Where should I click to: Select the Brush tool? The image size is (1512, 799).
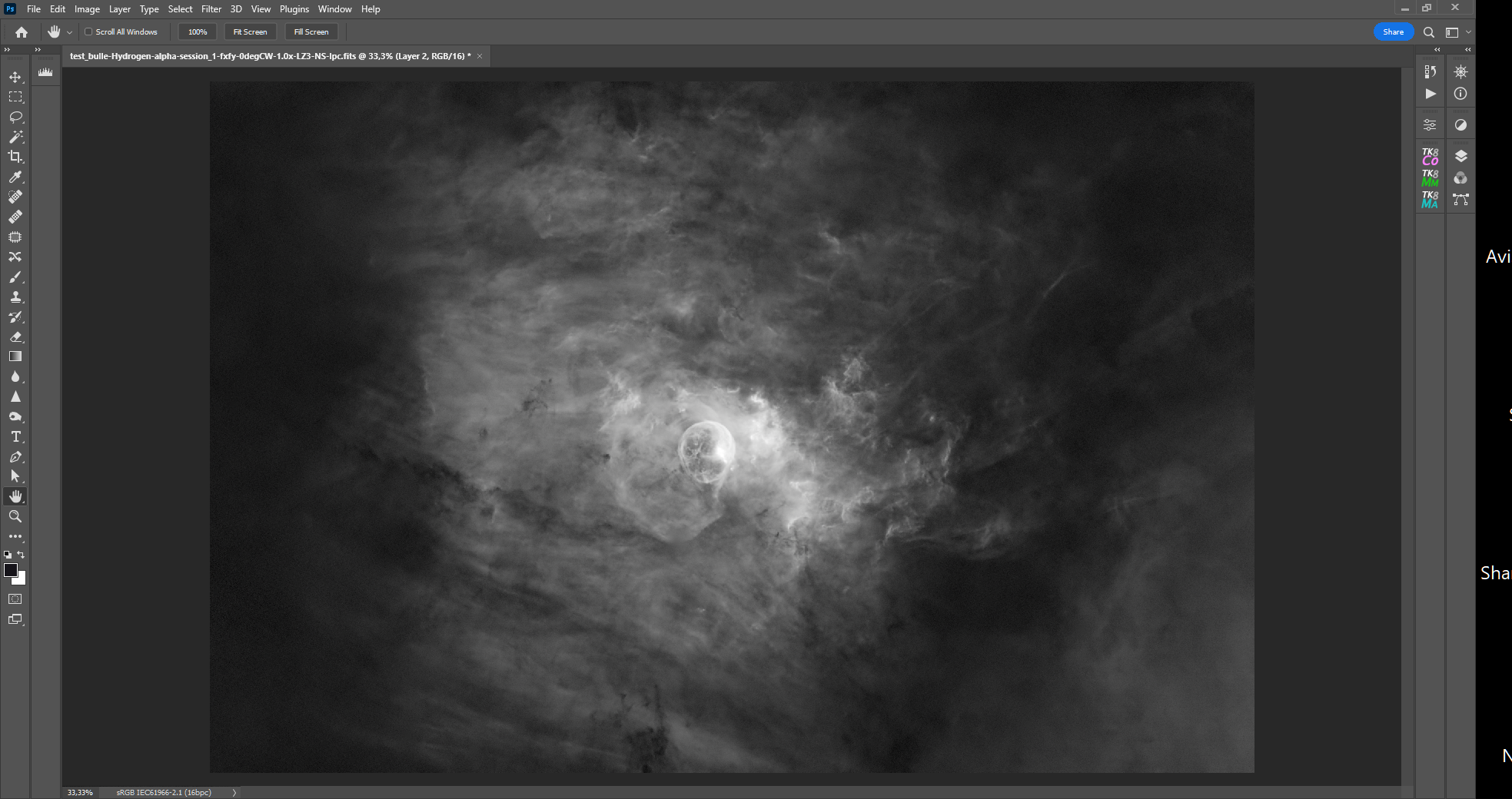(x=15, y=277)
